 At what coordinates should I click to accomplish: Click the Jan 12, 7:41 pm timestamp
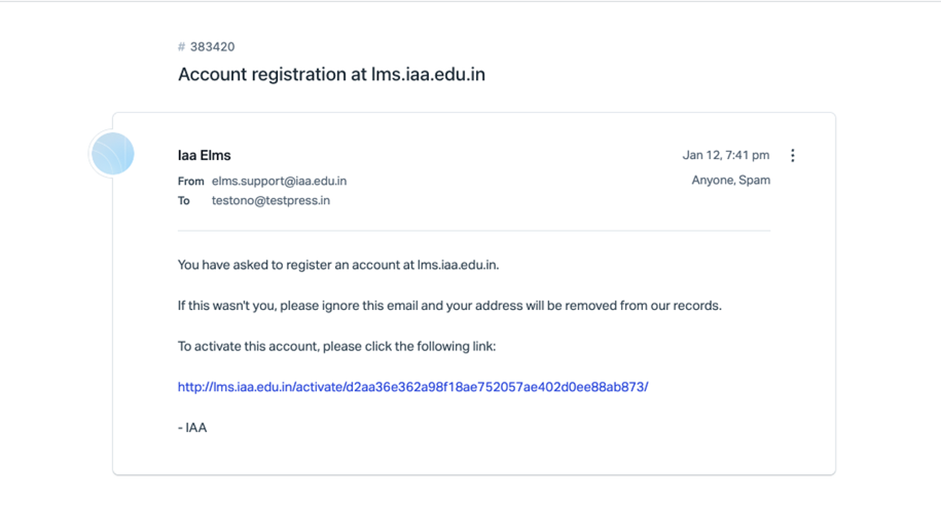pyautogui.click(x=726, y=155)
